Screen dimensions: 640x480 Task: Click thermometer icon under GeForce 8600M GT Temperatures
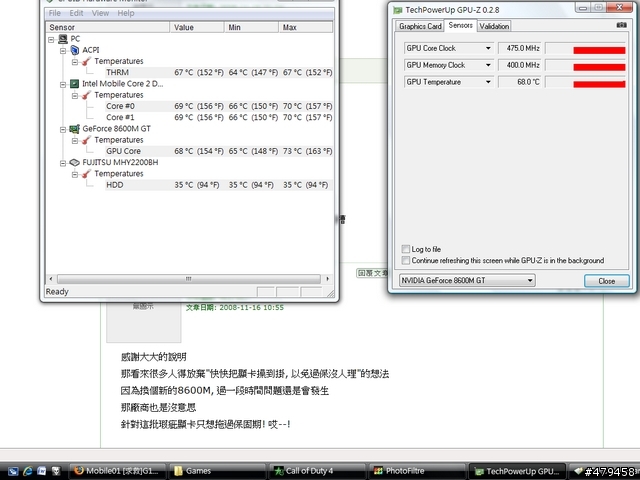click(86, 140)
